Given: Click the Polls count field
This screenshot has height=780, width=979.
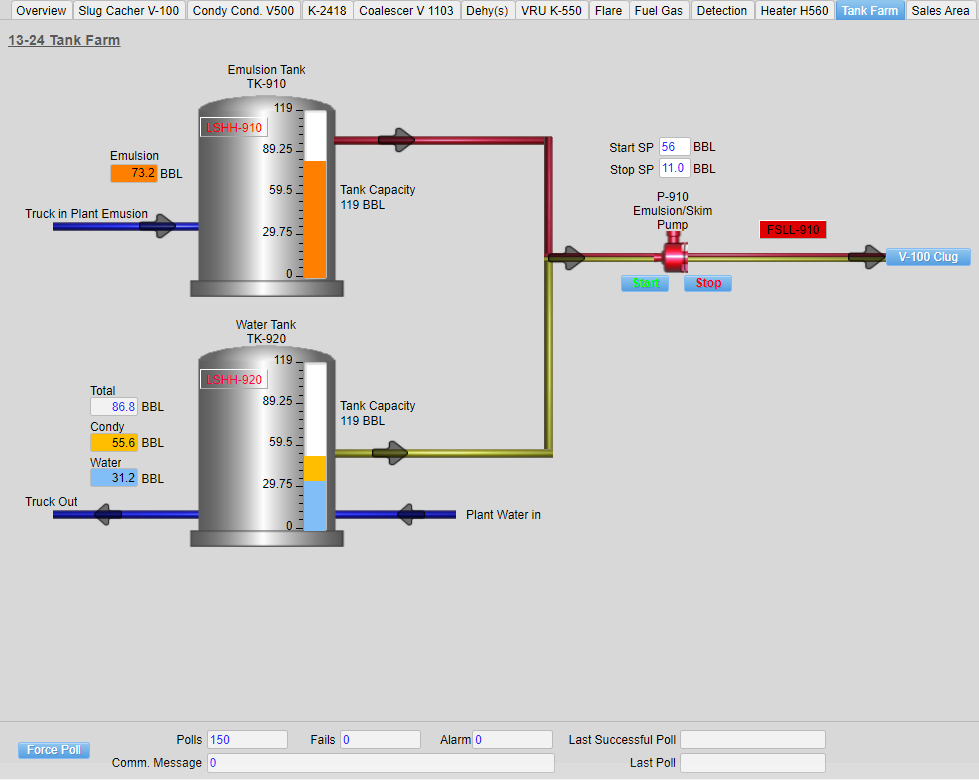Looking at the screenshot, I should pyautogui.click(x=247, y=739).
